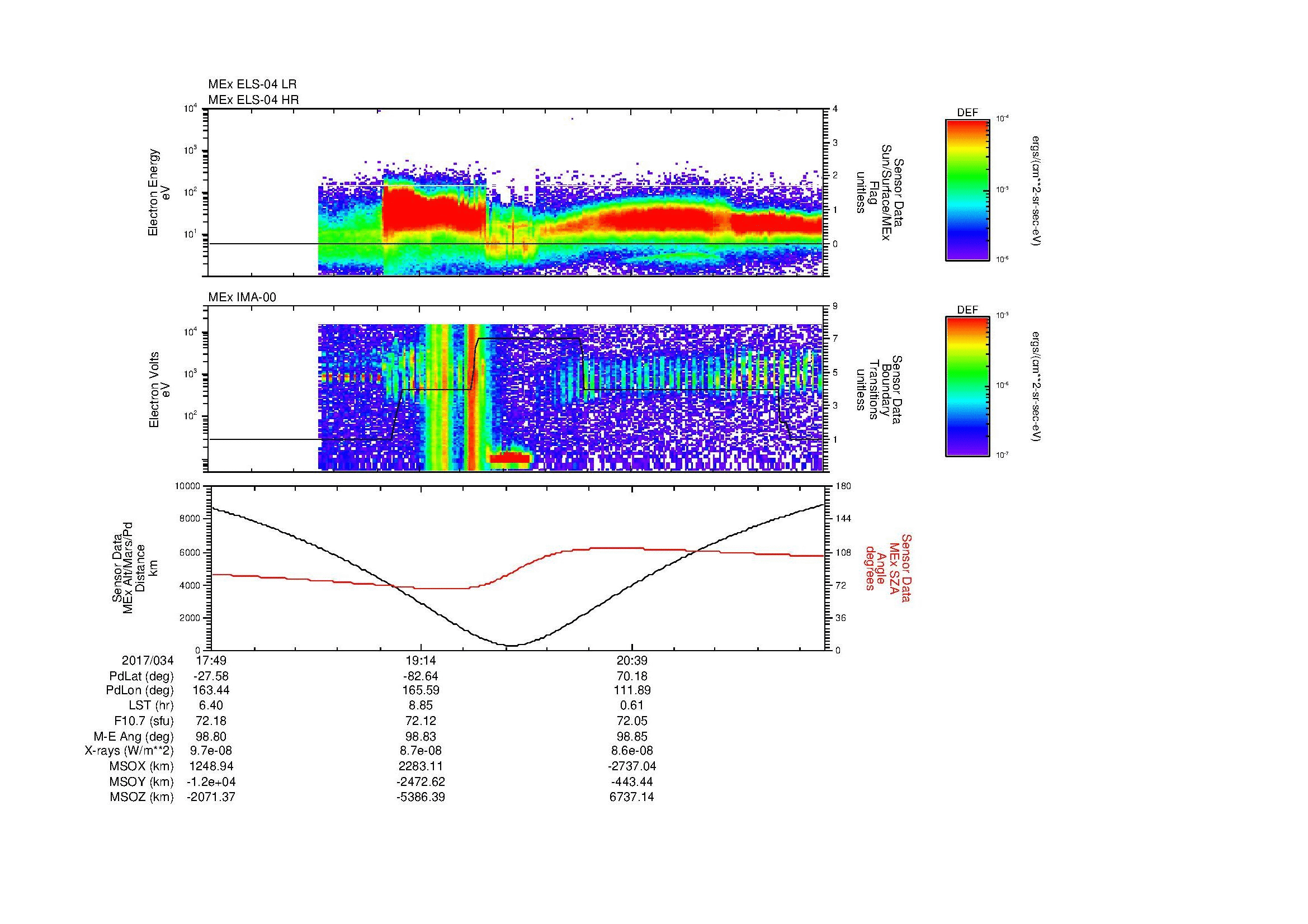The height and width of the screenshot is (924, 1308).
Task: Click the 'MSOX (km)' row label
Action: [x=142, y=766]
